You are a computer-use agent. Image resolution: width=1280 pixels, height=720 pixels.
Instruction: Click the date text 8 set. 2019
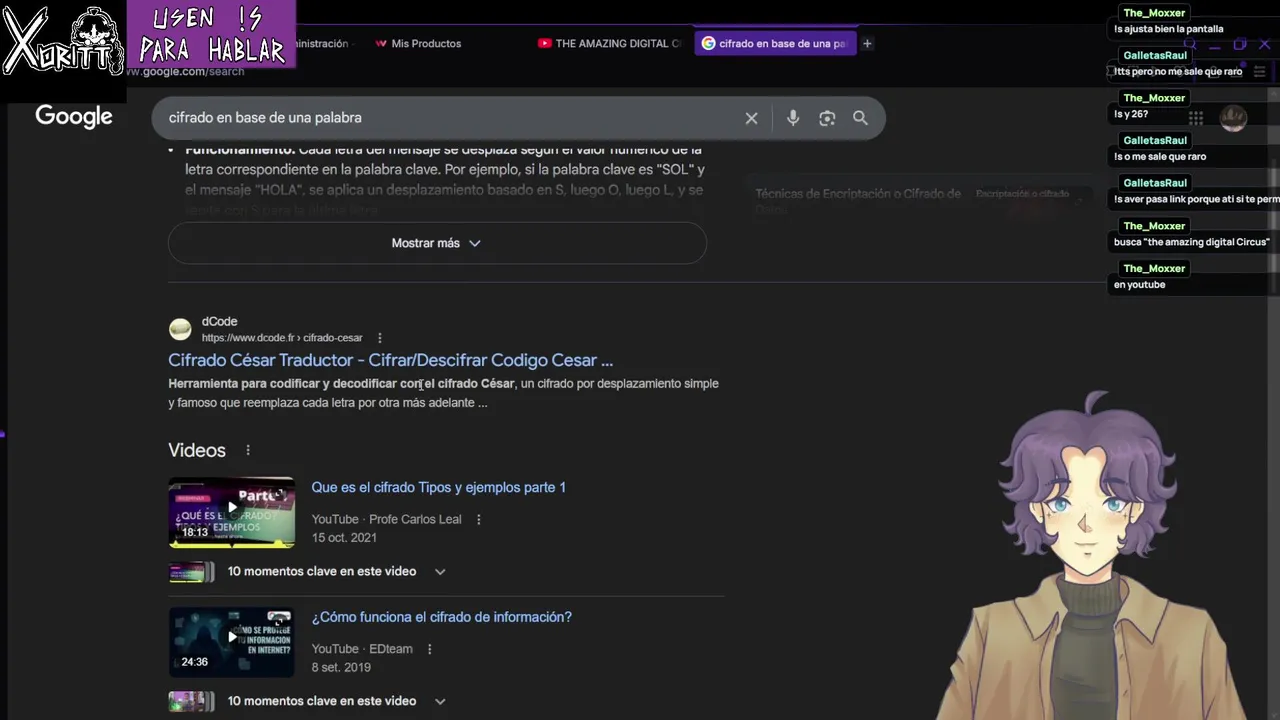point(341,667)
